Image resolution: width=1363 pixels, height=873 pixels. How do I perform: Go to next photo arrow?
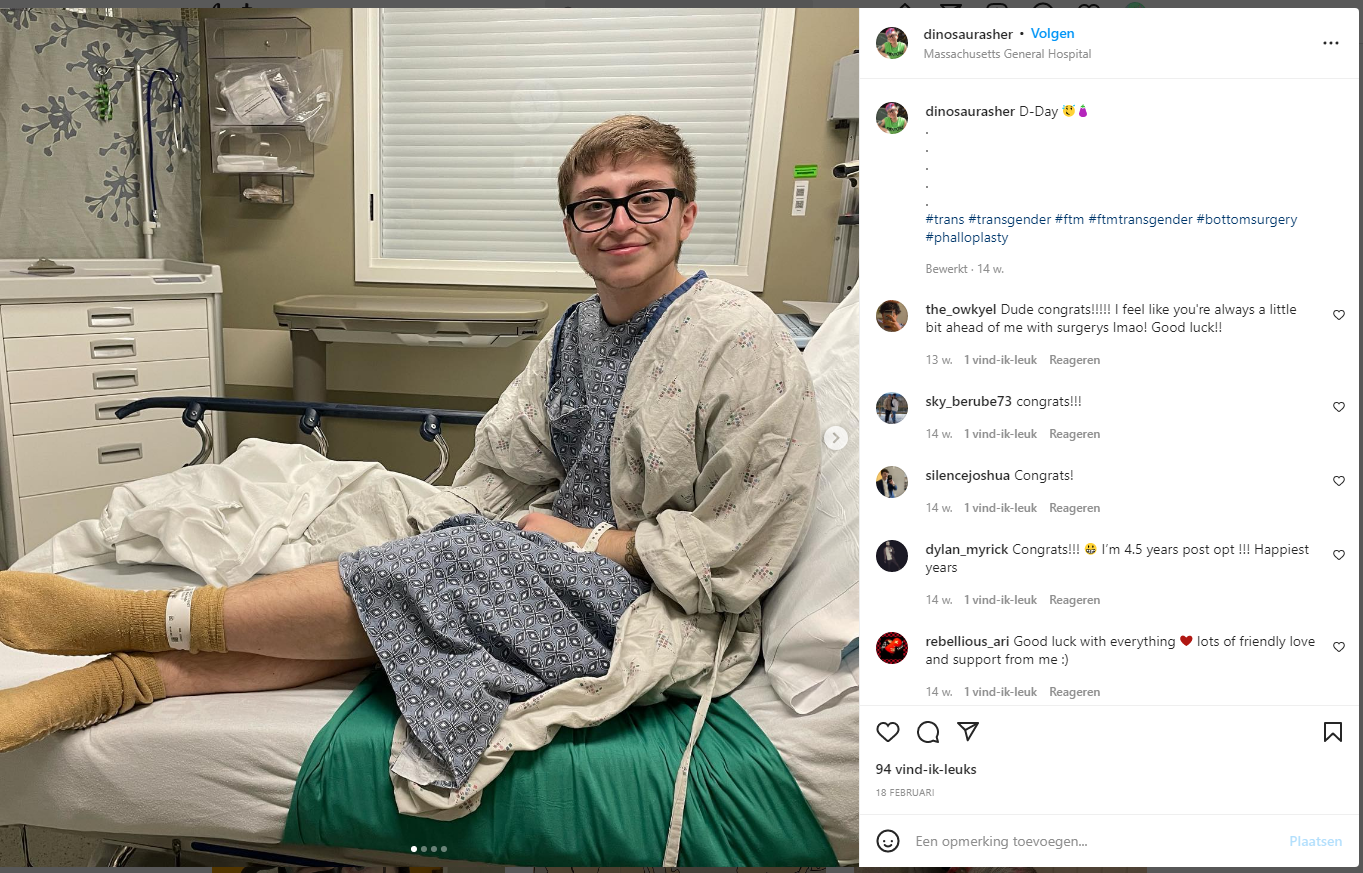coord(836,438)
